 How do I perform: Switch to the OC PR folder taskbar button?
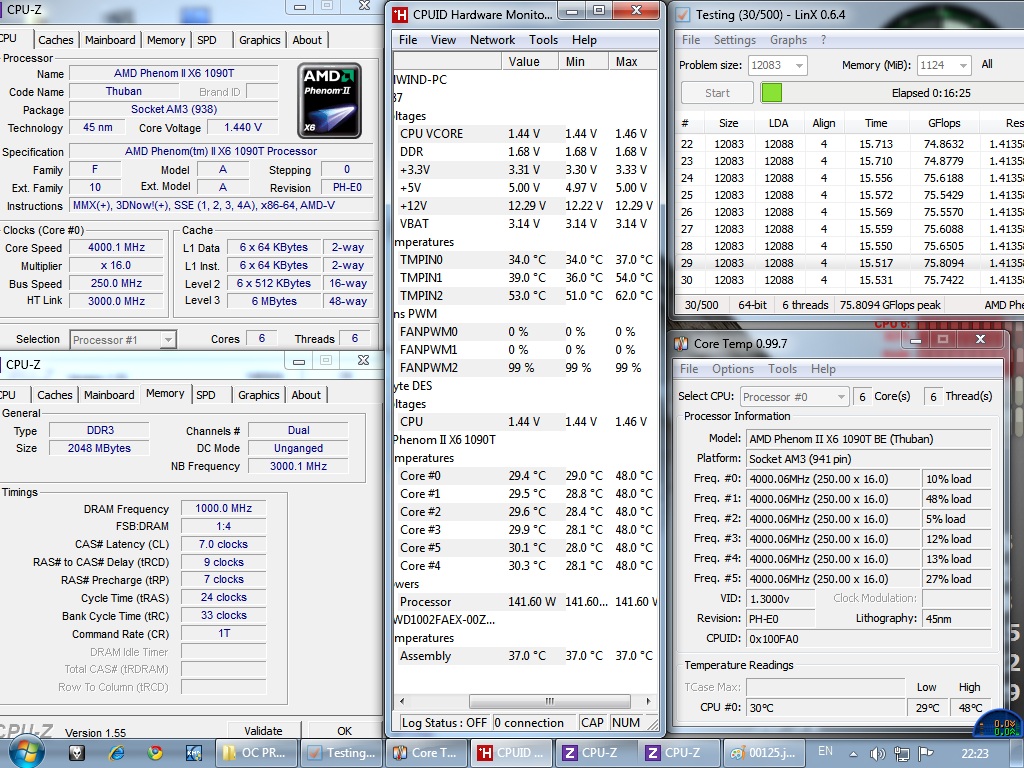tap(255, 752)
